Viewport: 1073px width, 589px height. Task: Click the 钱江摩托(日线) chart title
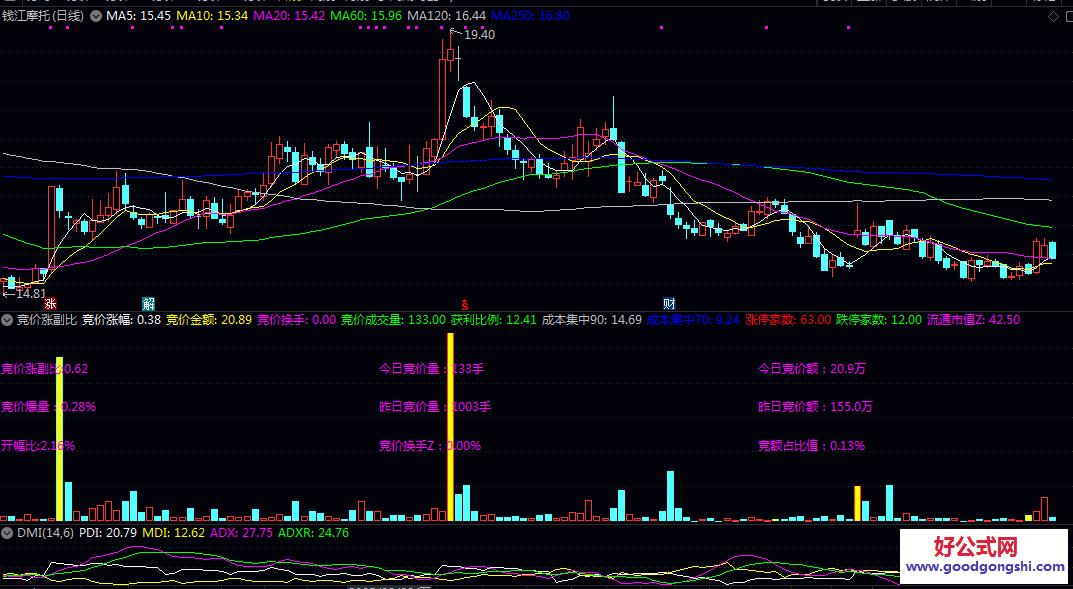point(43,16)
